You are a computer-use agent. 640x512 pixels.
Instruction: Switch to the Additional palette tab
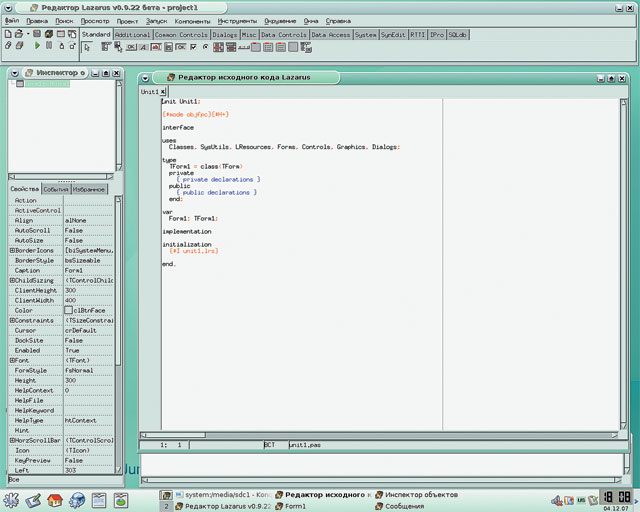tap(133, 35)
